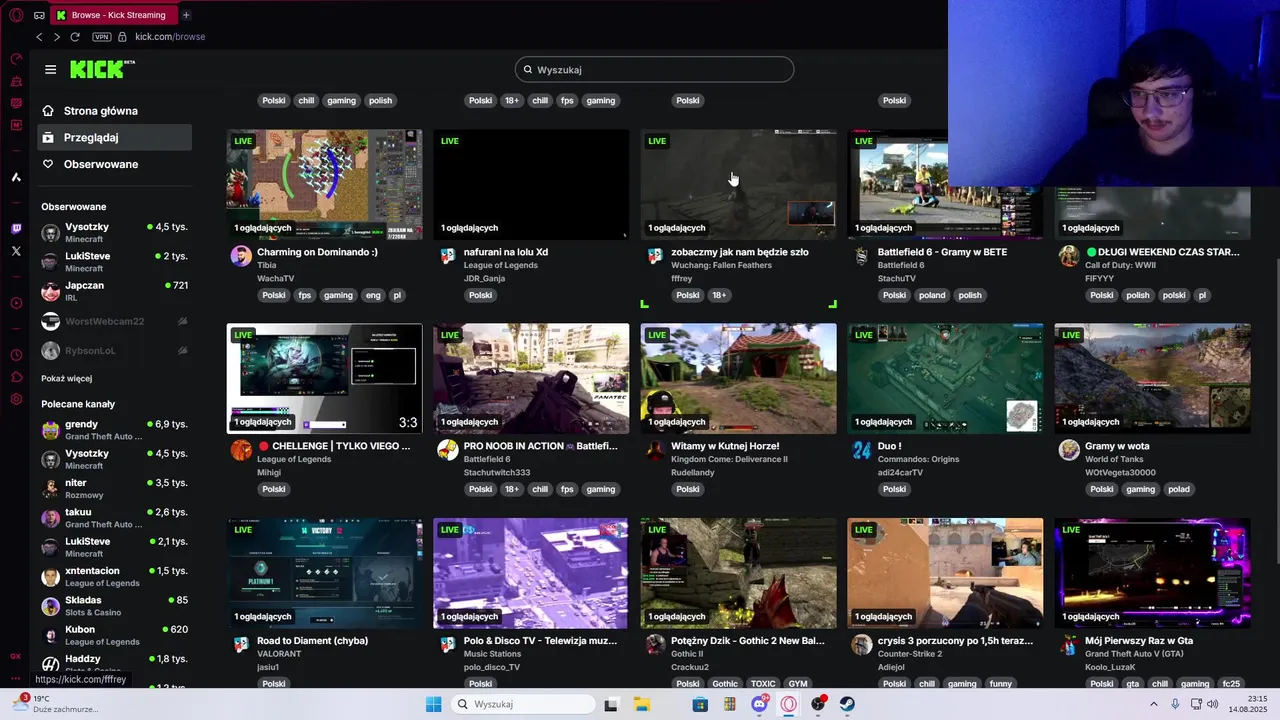Open xntentacion channel in recommended list
The width and height of the screenshot is (1280, 720).
point(115,576)
